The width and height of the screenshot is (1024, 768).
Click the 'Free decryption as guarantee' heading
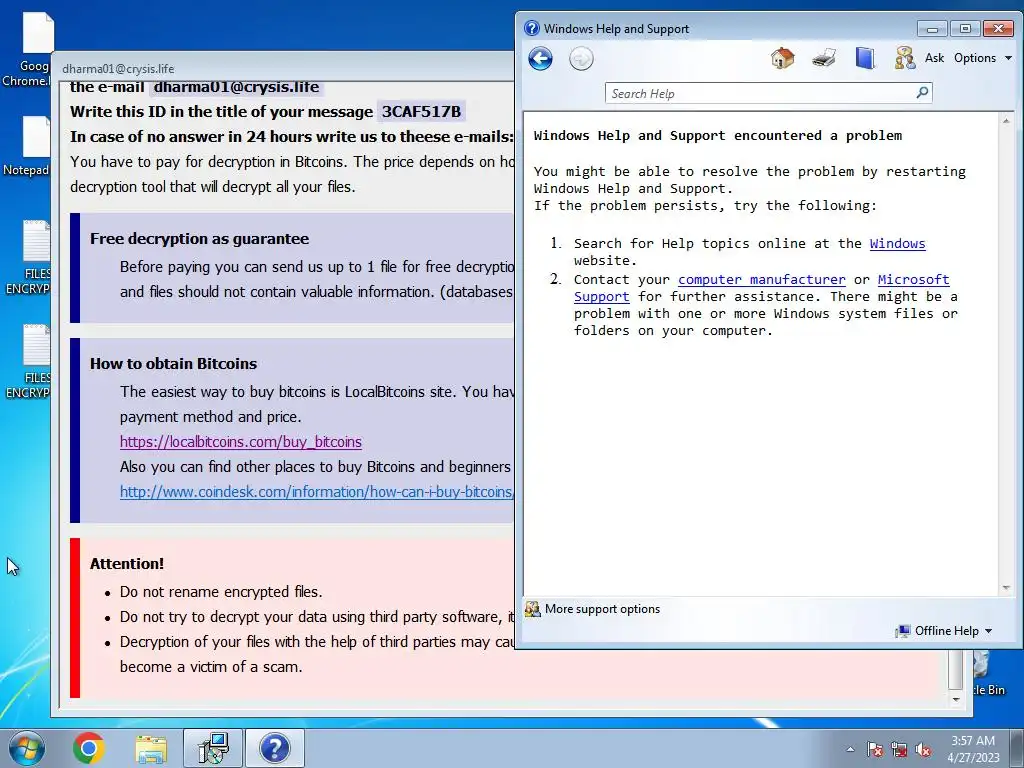pos(199,239)
